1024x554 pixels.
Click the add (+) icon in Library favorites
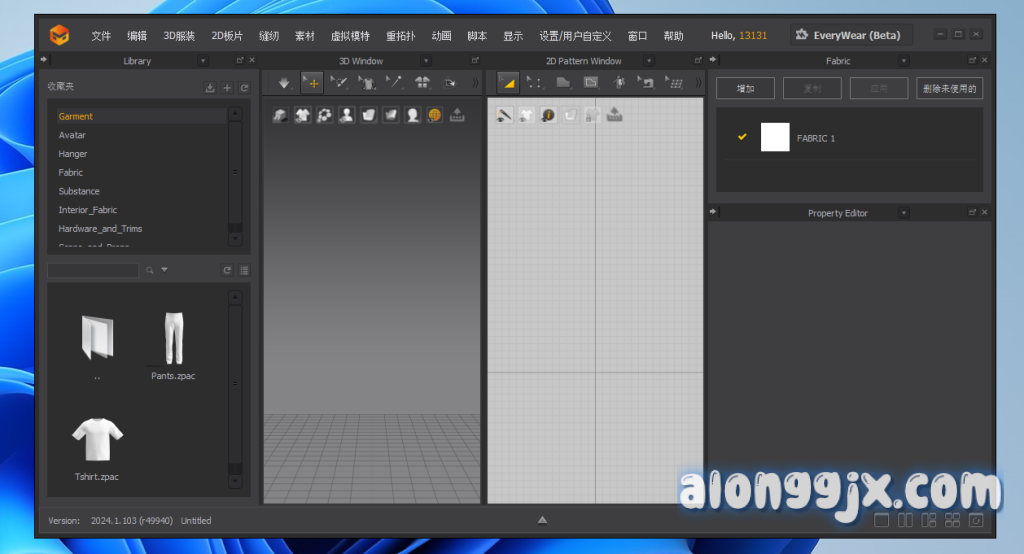[x=227, y=88]
